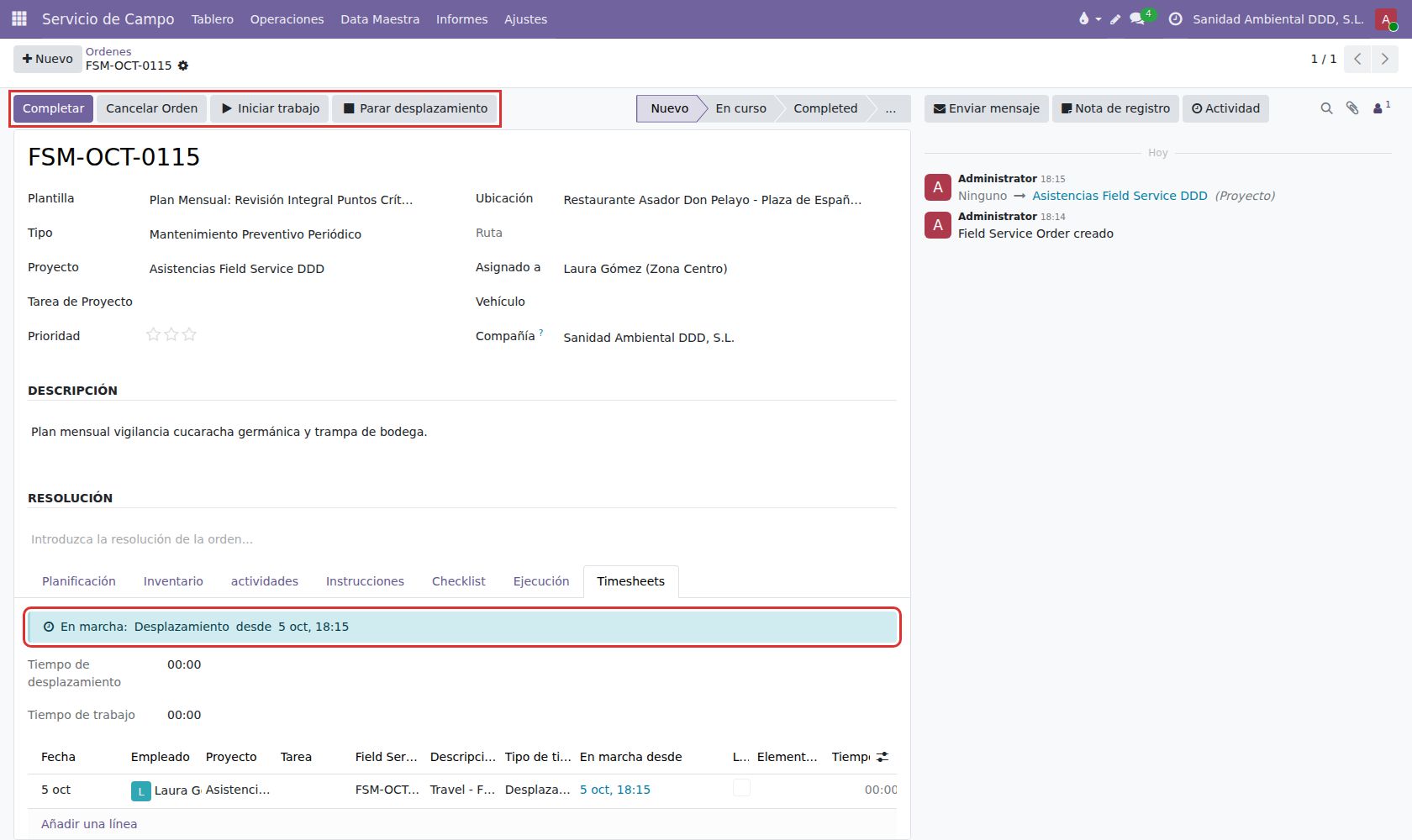Click the gear icon next to FSM-OCT-0115
This screenshot has height=840, width=1412.
click(183, 66)
